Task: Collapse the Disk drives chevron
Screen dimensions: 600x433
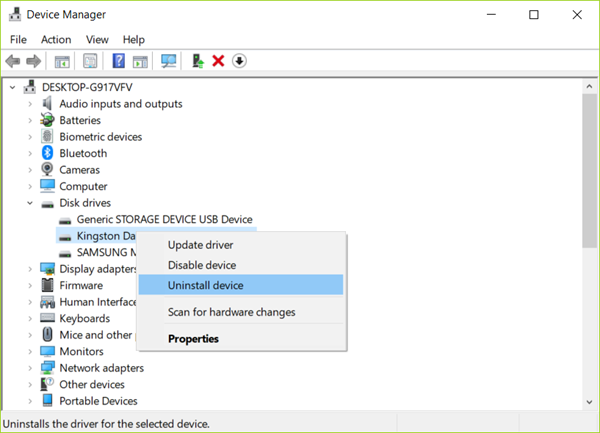Action: (30, 203)
